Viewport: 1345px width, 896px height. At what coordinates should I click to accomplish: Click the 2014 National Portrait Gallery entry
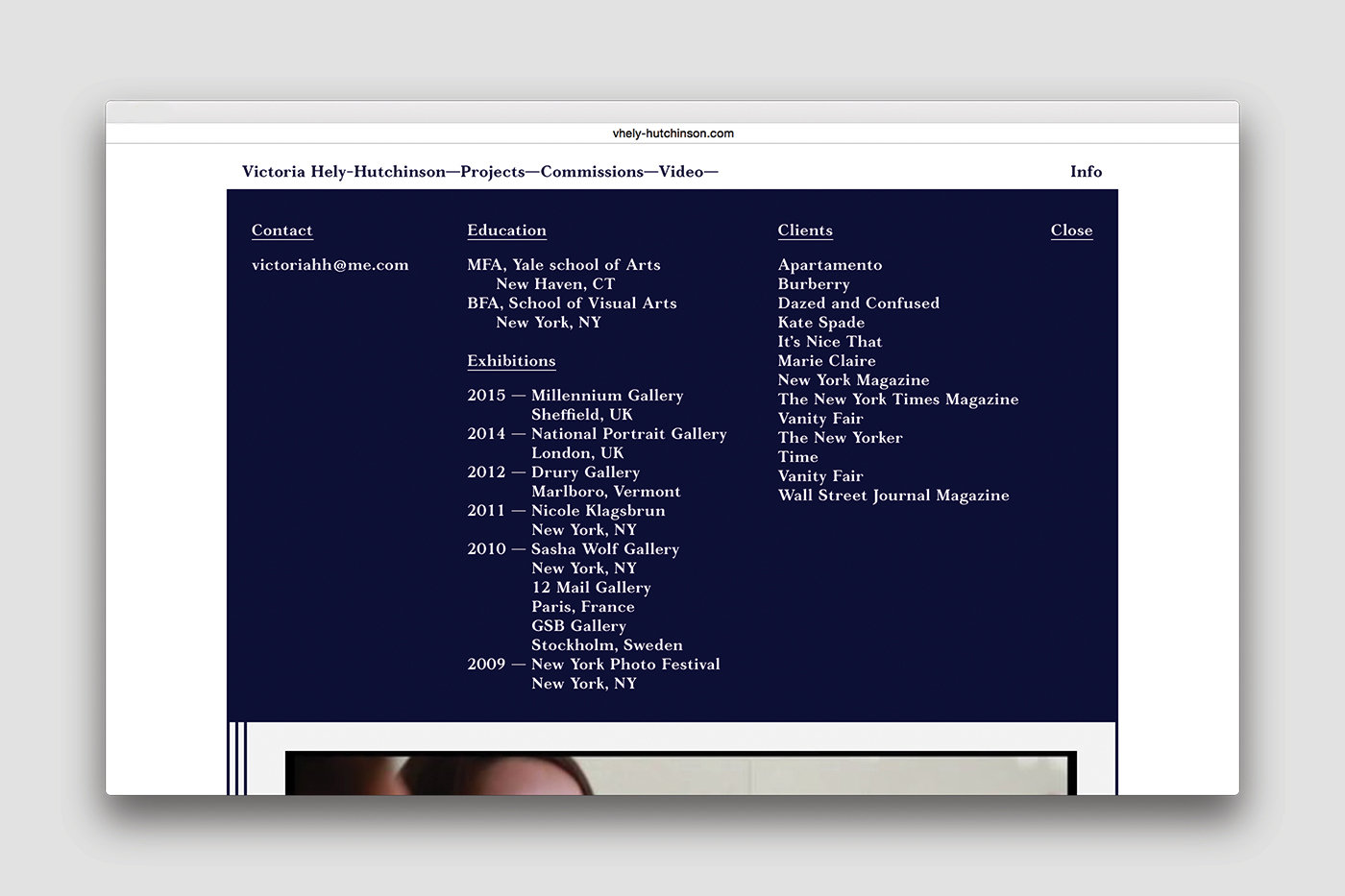[597, 434]
